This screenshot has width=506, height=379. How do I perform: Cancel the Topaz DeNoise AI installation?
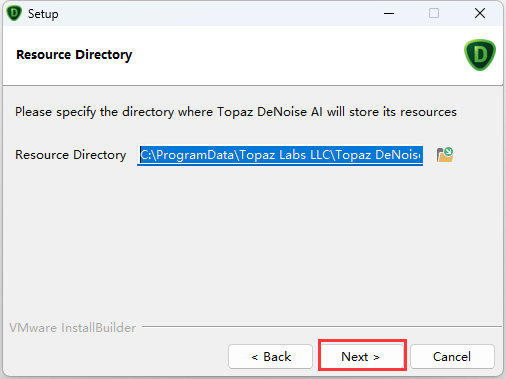click(x=452, y=357)
